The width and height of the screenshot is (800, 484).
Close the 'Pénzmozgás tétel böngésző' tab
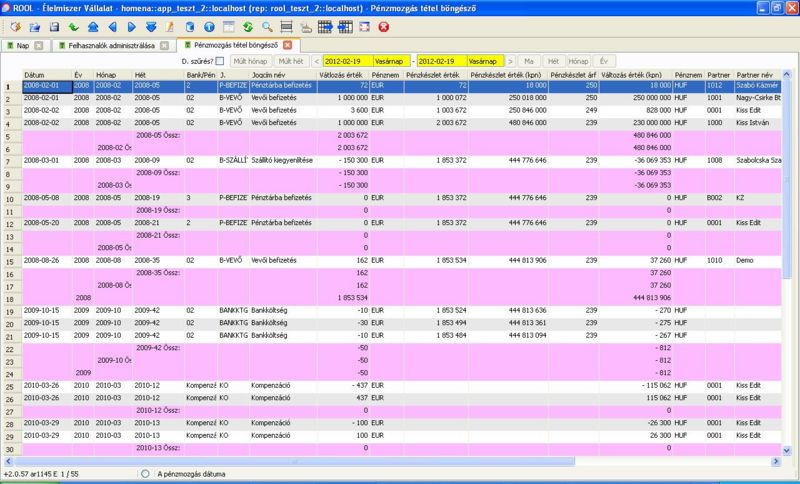pyautogui.click(x=287, y=45)
